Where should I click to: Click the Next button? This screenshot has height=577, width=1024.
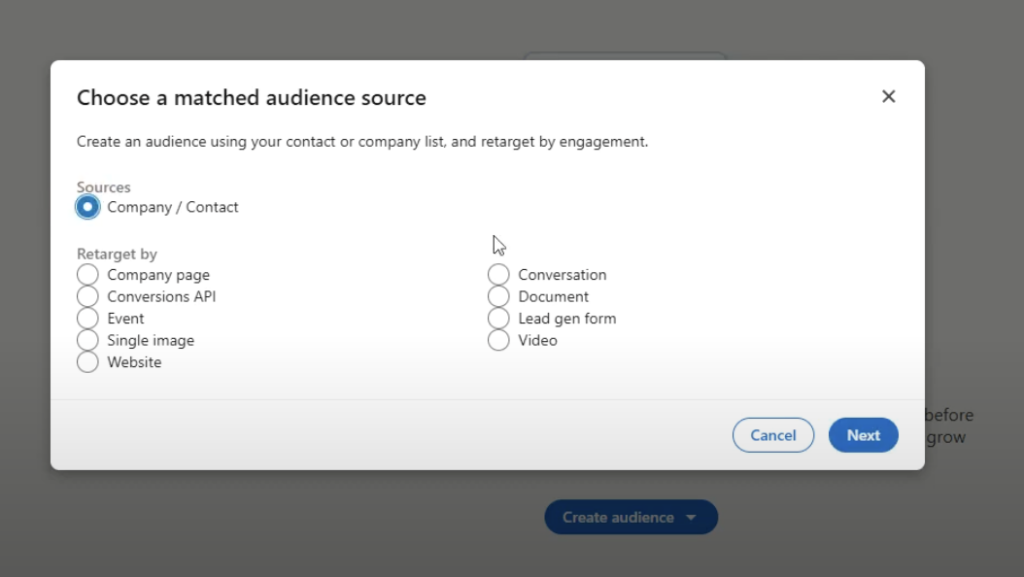[x=863, y=435]
